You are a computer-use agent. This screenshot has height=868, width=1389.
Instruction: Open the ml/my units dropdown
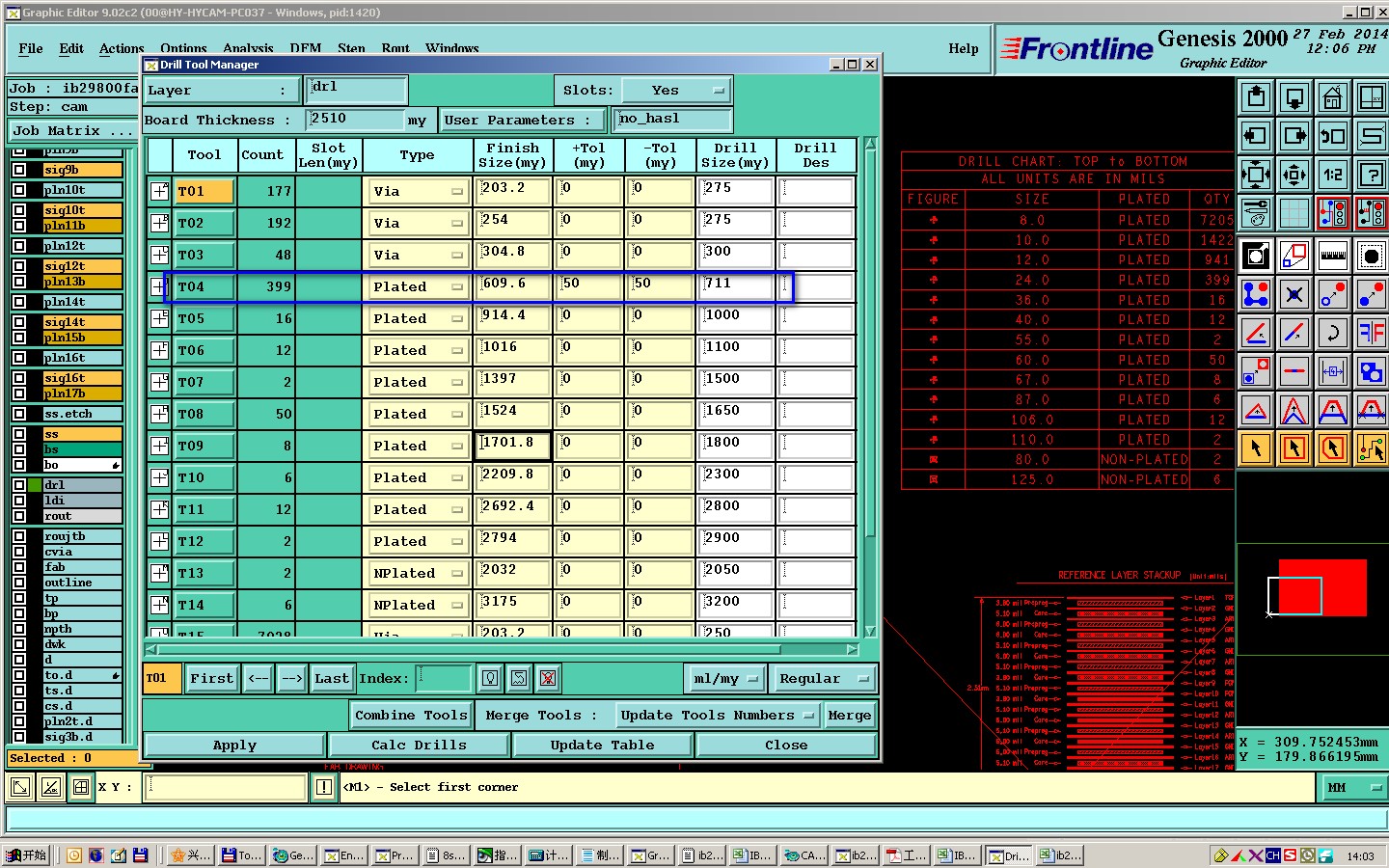[725, 679]
